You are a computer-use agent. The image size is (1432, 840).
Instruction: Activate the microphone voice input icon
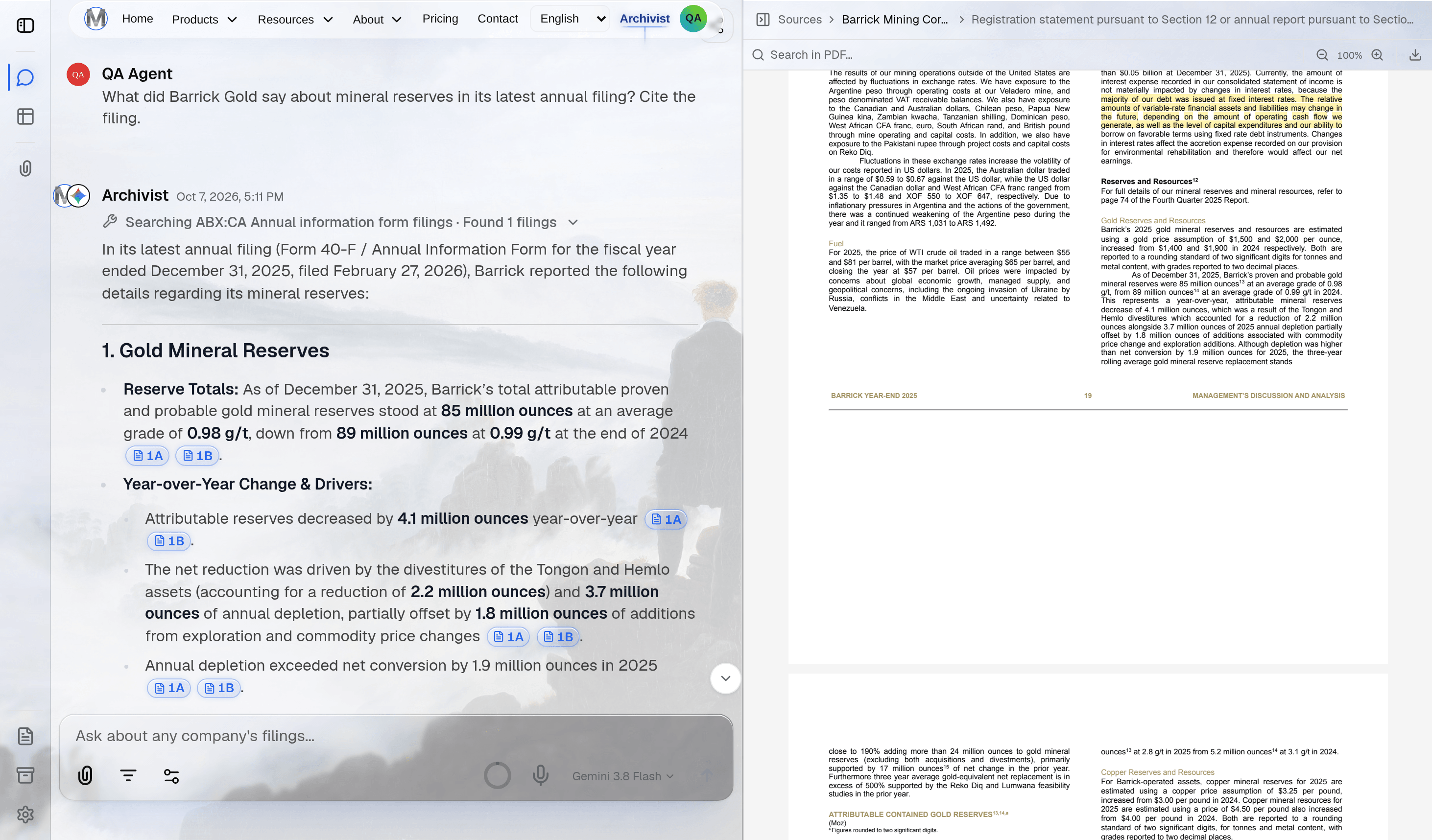(x=540, y=775)
